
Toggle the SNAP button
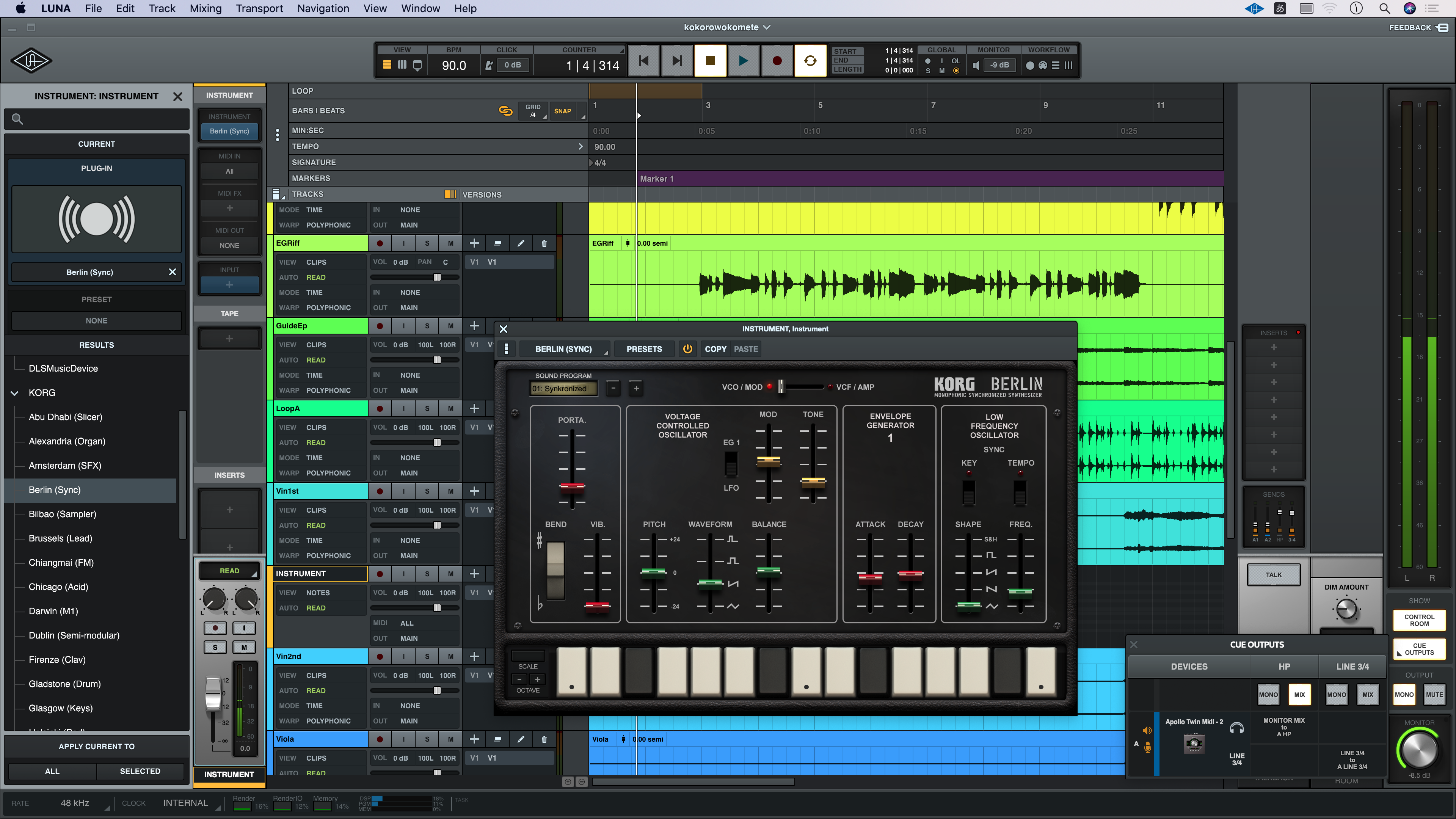point(562,111)
